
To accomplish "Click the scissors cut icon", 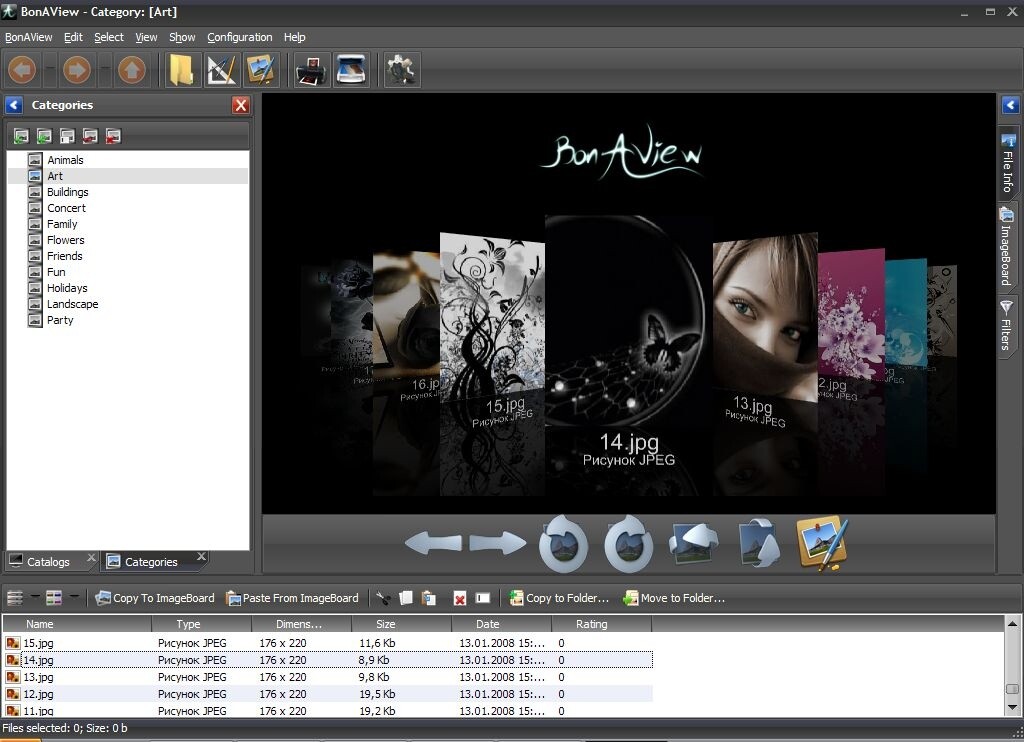I will click(383, 598).
